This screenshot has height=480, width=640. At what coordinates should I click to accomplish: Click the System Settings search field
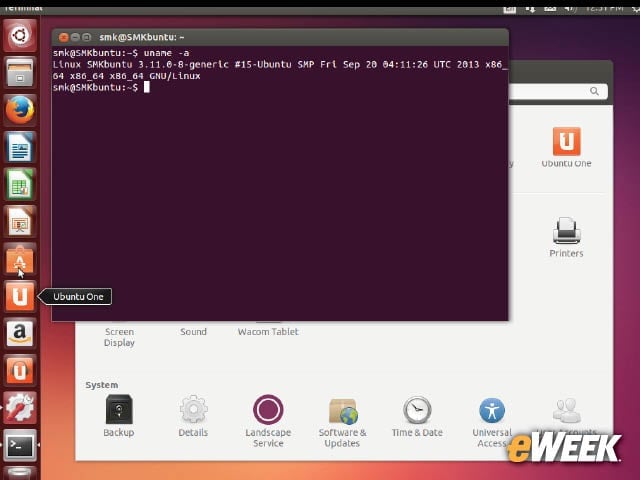coord(558,91)
